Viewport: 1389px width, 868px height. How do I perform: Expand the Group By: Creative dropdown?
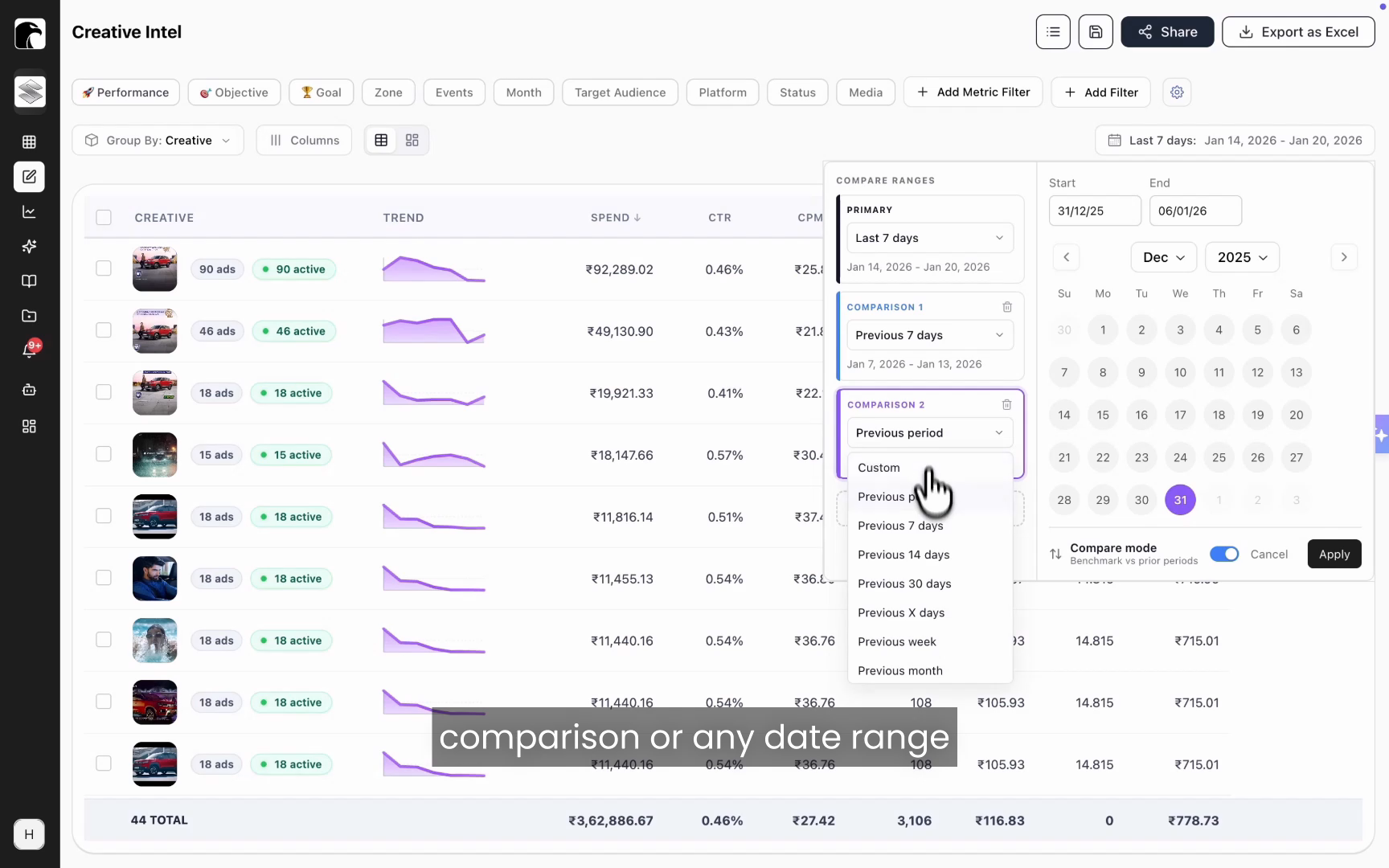[158, 140]
